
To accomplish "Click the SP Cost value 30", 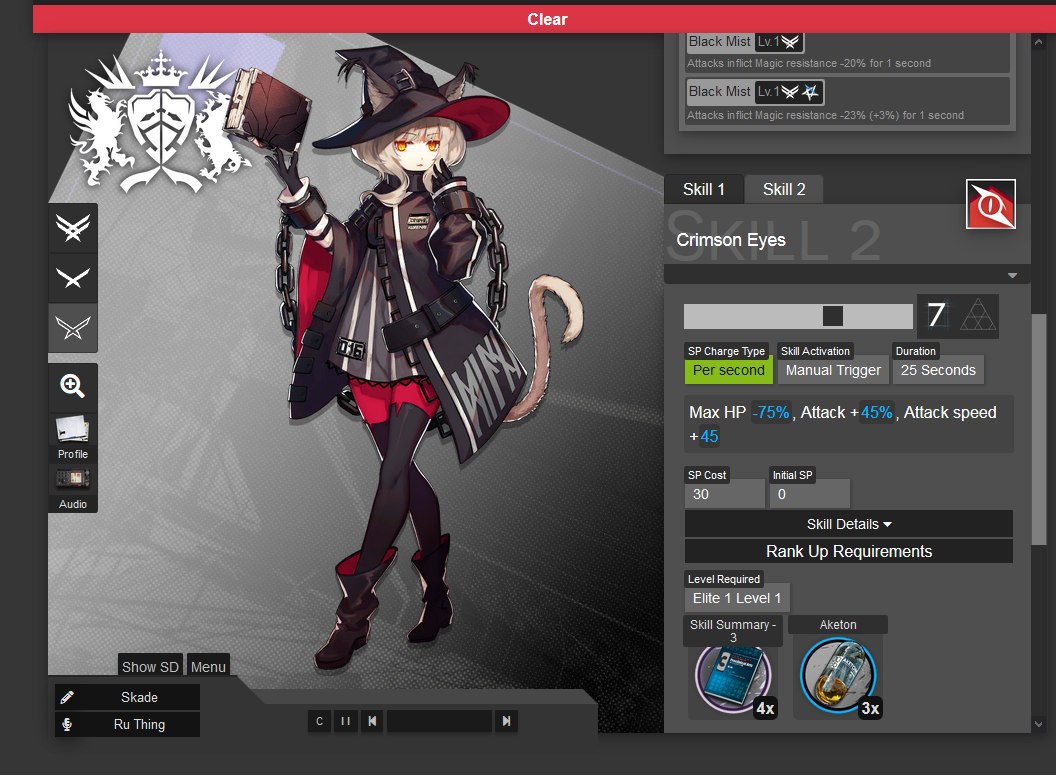I will point(725,494).
